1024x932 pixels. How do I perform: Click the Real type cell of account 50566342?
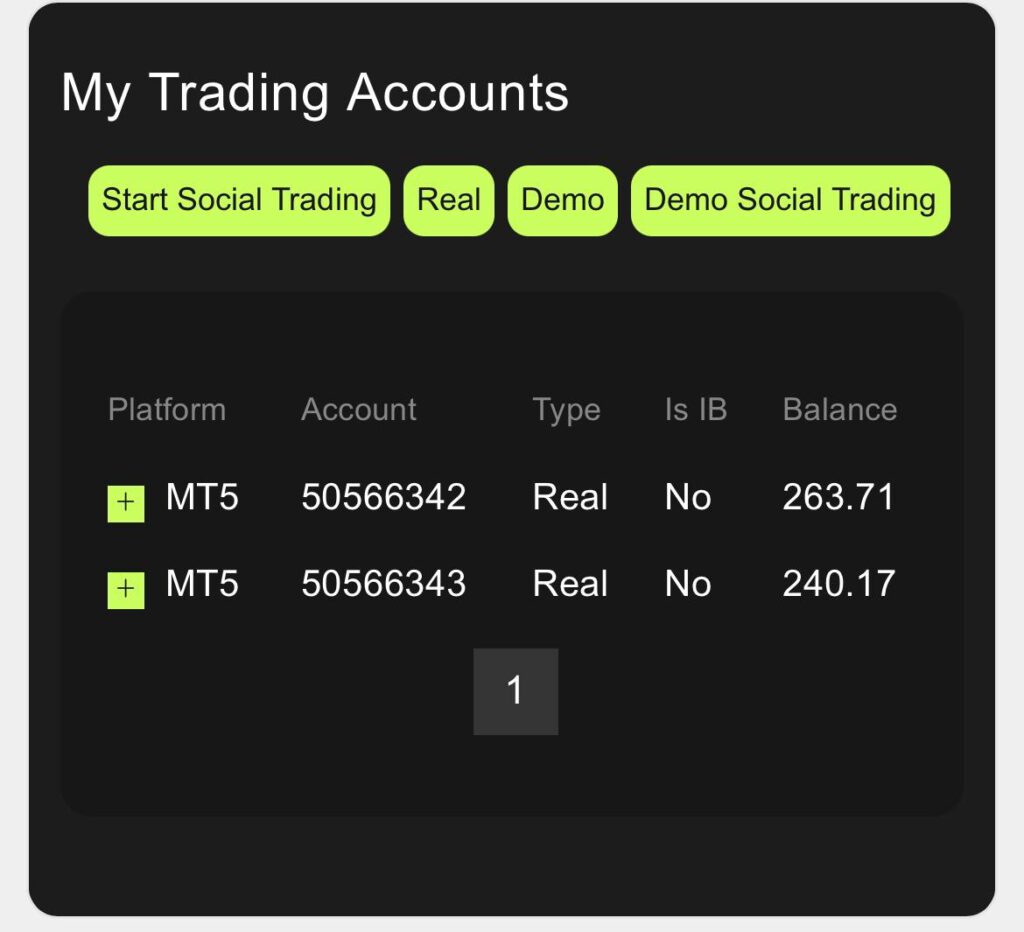coord(570,497)
